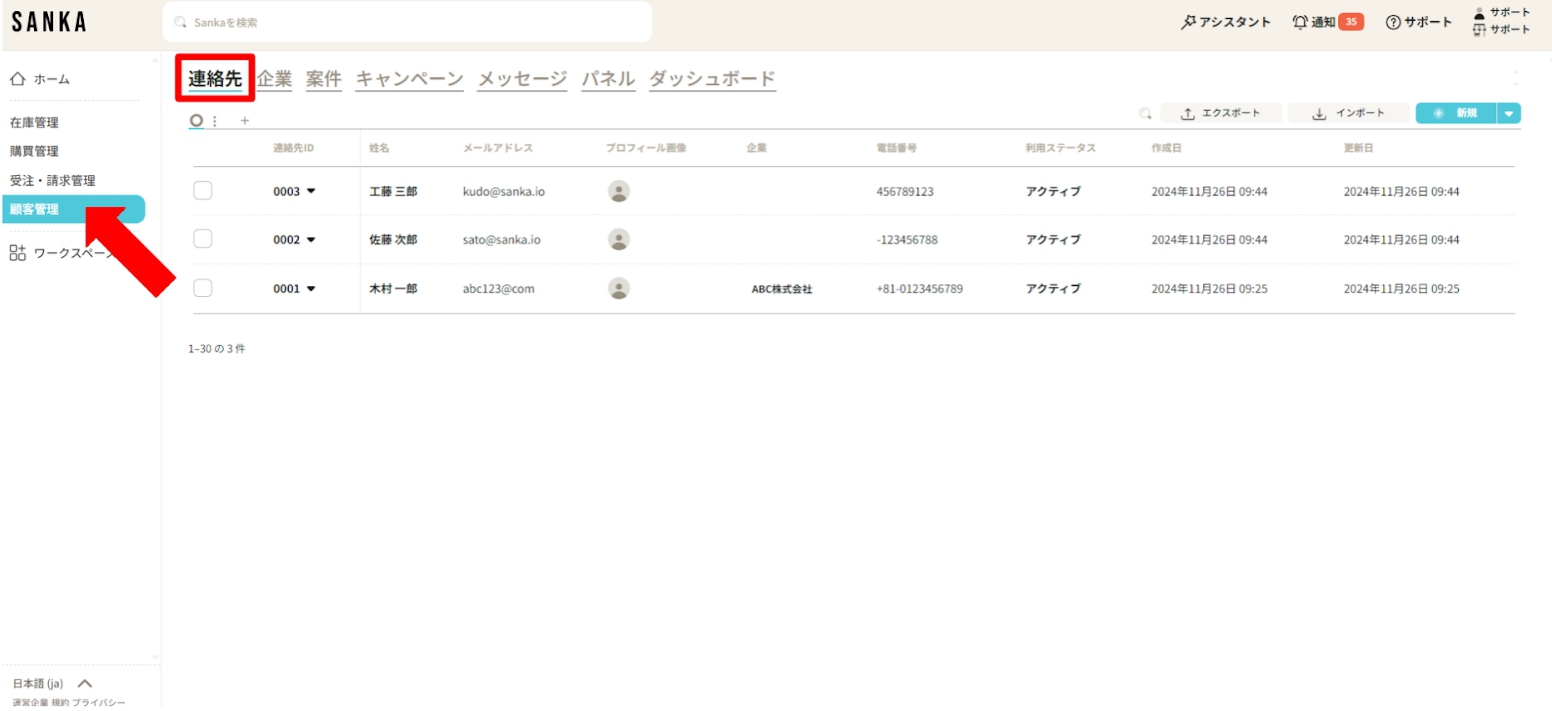The height and width of the screenshot is (711, 1552).
Task: Open dropdown arrow beside ID 0003
Action: point(311,191)
